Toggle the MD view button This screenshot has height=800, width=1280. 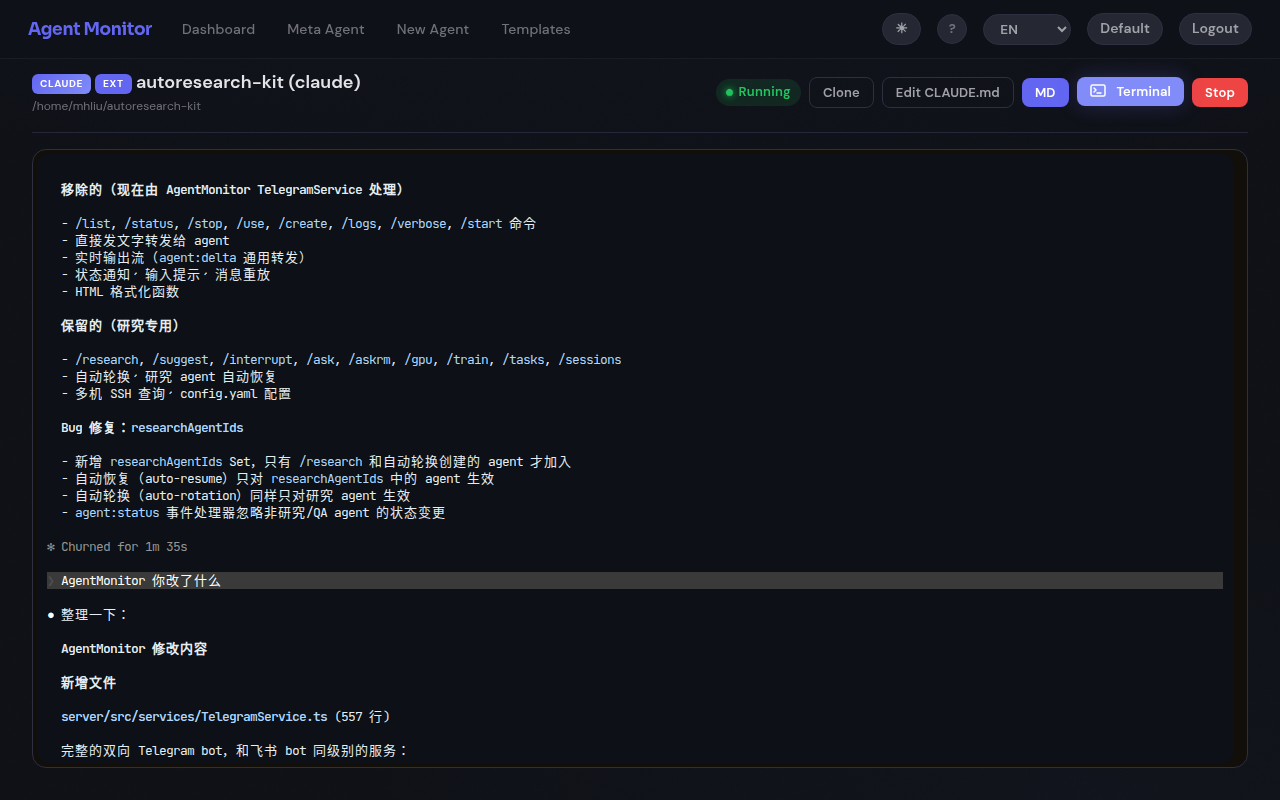1045,92
